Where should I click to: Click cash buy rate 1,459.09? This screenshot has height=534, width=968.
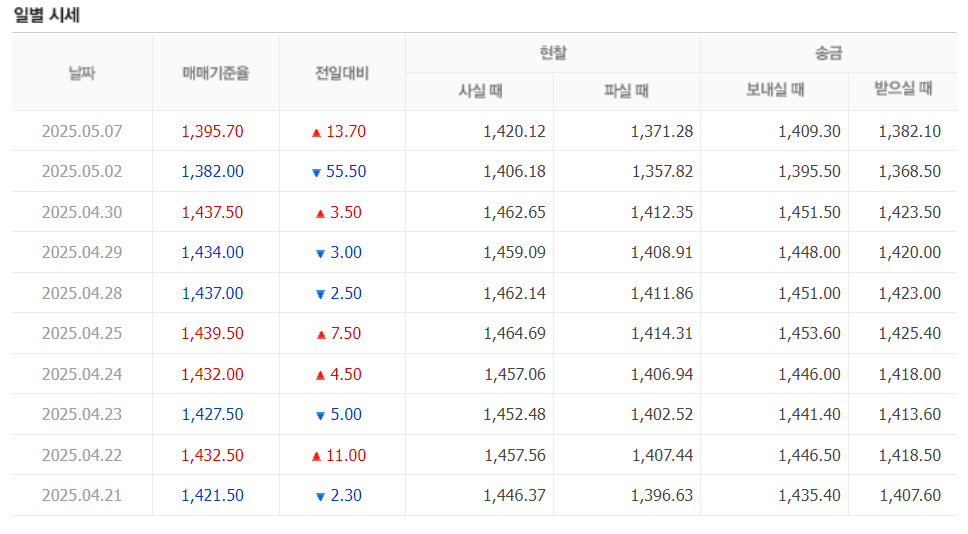click(x=514, y=252)
